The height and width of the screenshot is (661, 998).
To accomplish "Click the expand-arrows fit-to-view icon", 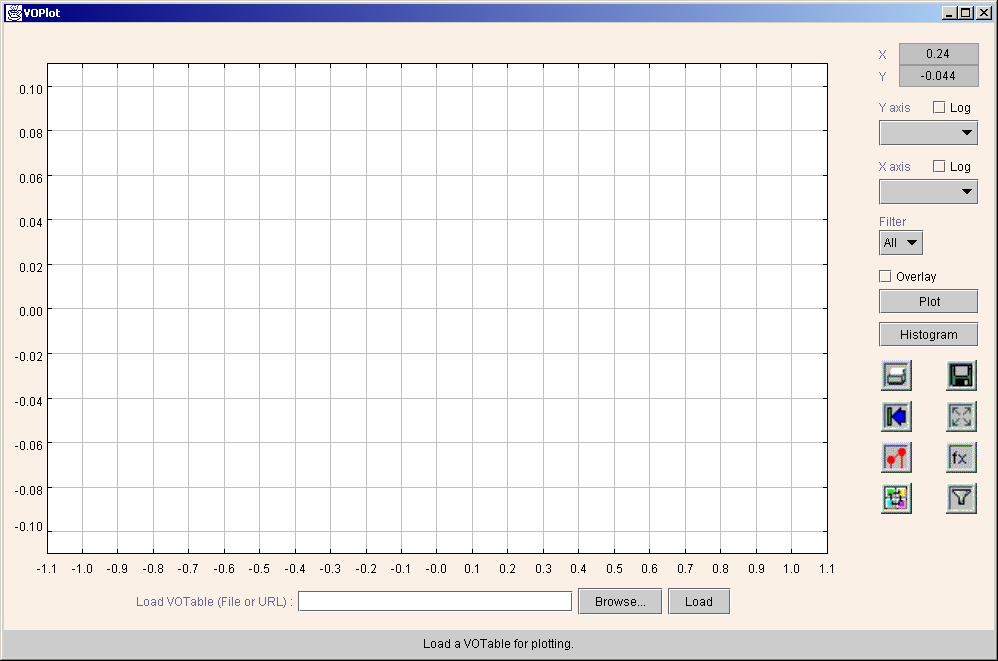I will [961, 417].
